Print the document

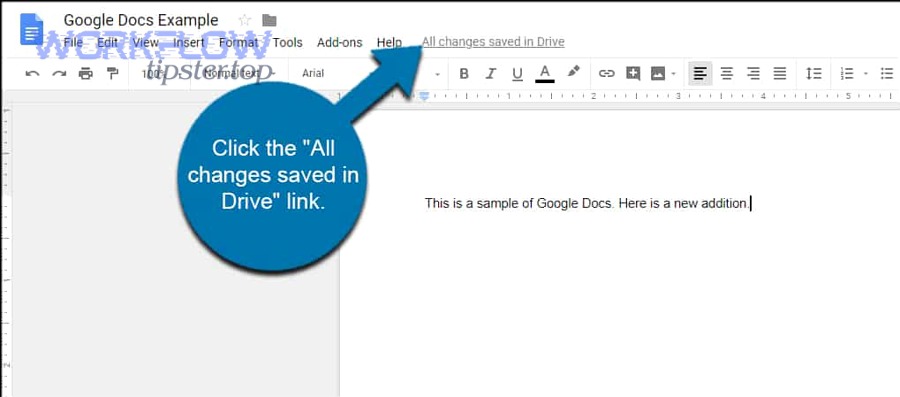point(86,73)
